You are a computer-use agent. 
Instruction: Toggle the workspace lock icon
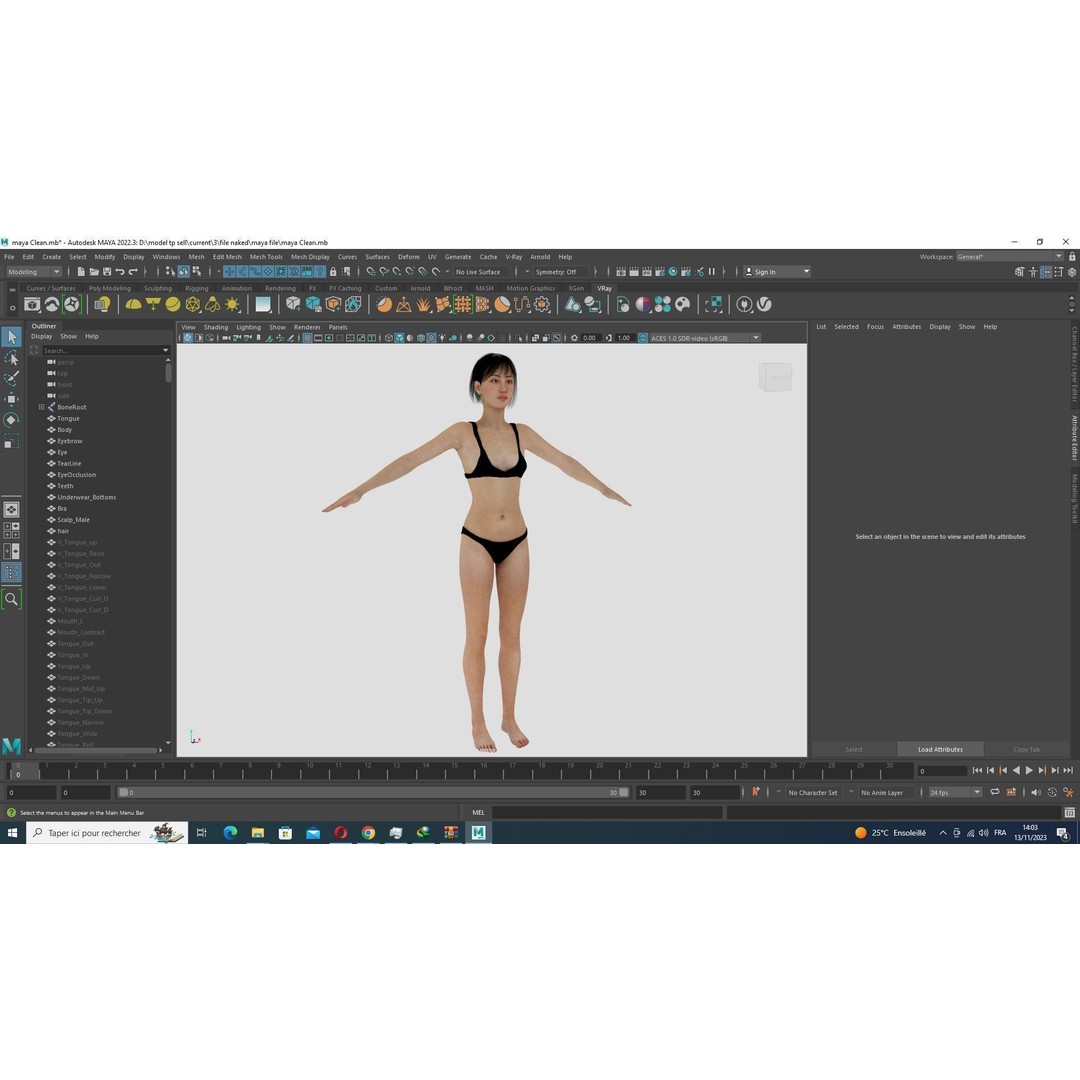click(x=1072, y=257)
